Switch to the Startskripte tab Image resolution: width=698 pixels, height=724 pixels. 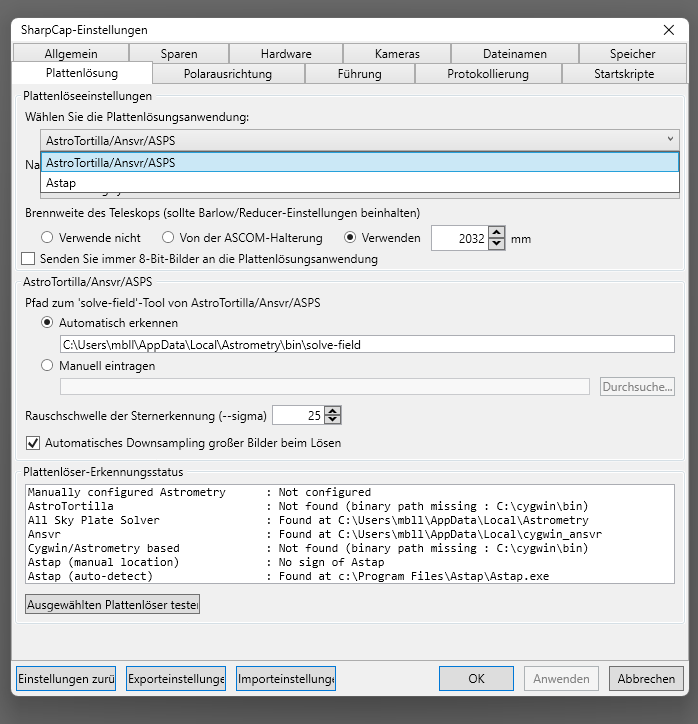(624, 74)
